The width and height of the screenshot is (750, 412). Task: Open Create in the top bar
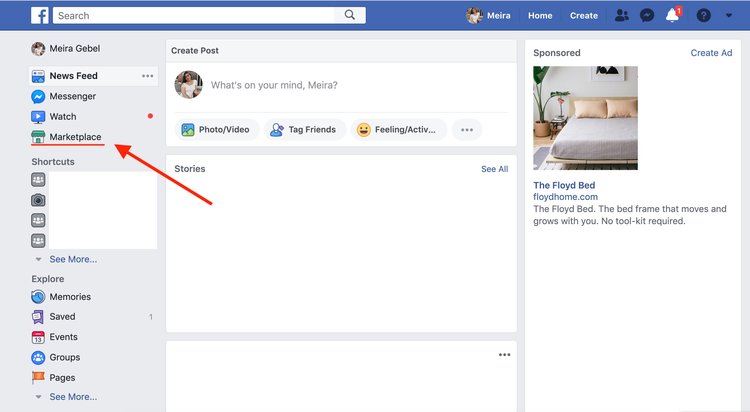pyautogui.click(x=584, y=15)
